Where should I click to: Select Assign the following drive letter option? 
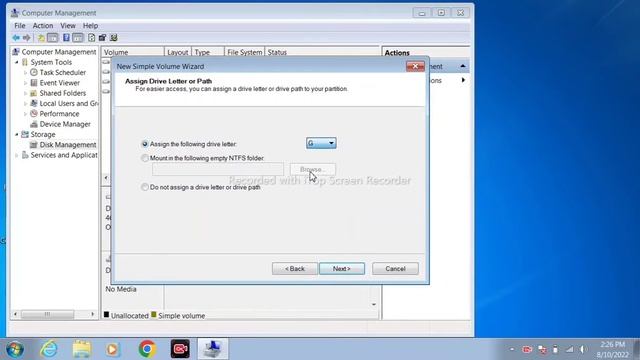(x=145, y=144)
